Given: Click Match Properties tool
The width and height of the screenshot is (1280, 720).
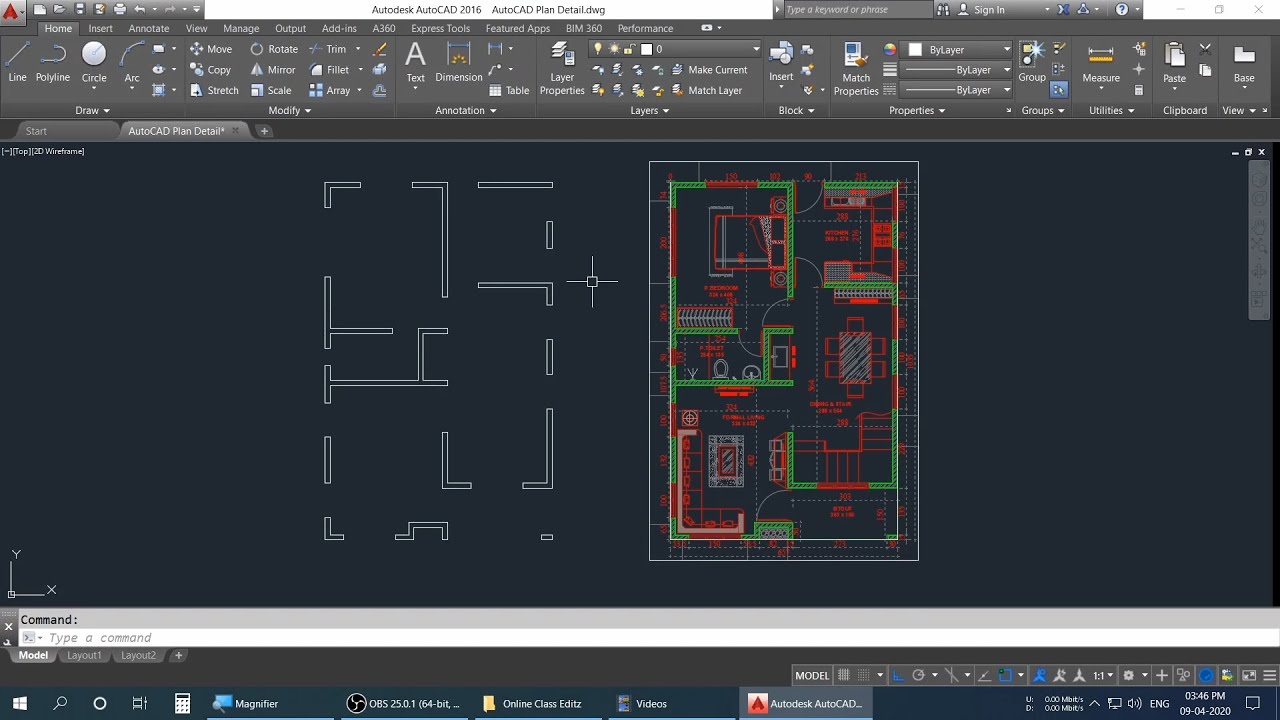Looking at the screenshot, I should 856,70.
